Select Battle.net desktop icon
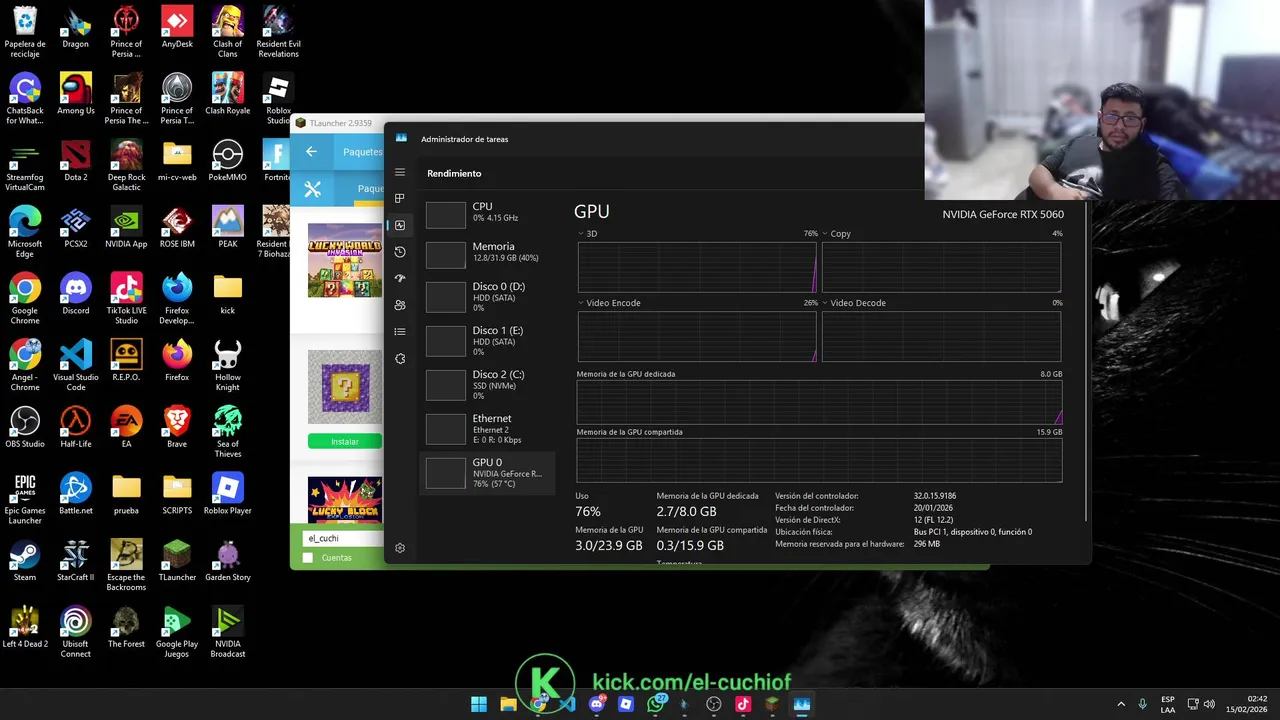The width and height of the screenshot is (1280, 720). 76,494
